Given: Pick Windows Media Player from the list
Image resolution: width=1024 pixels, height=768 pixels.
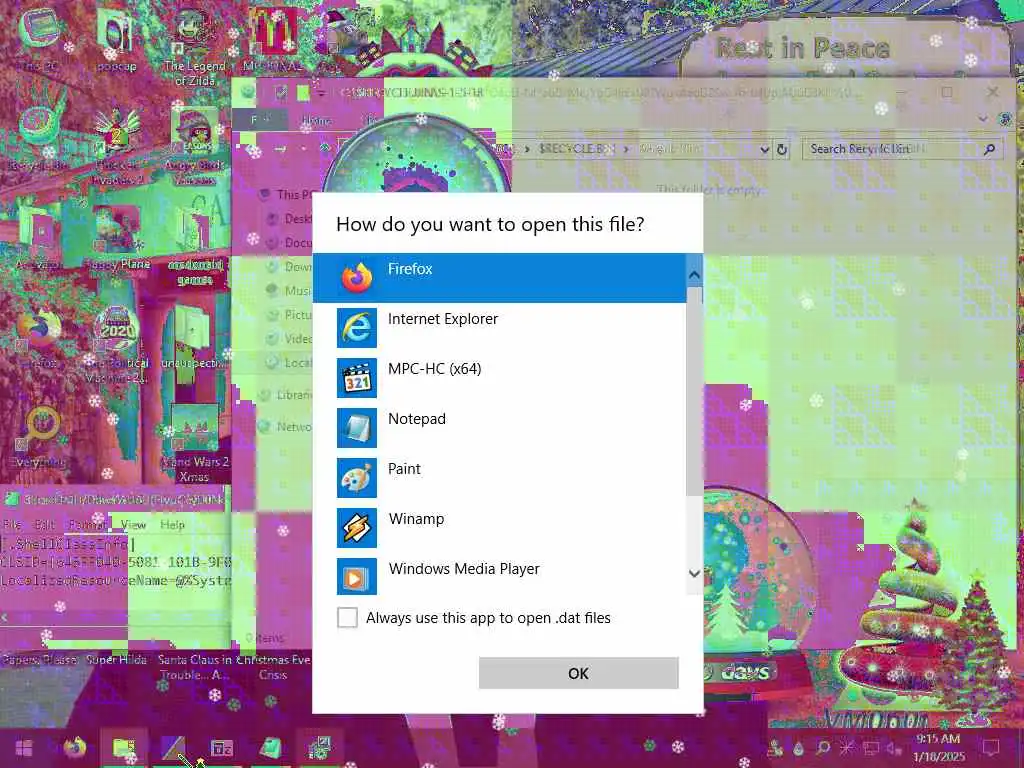Looking at the screenshot, I should pyautogui.click(x=500, y=577).
